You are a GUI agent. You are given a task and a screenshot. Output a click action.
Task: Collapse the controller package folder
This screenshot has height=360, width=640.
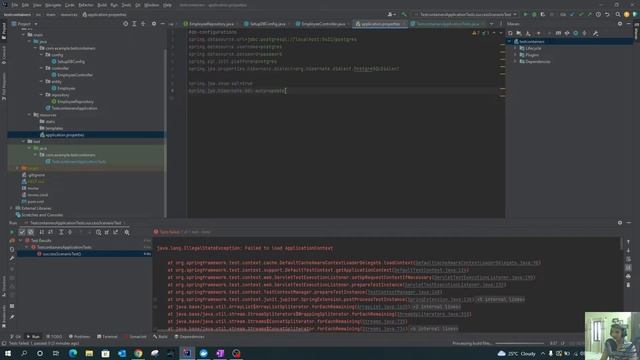42,68
